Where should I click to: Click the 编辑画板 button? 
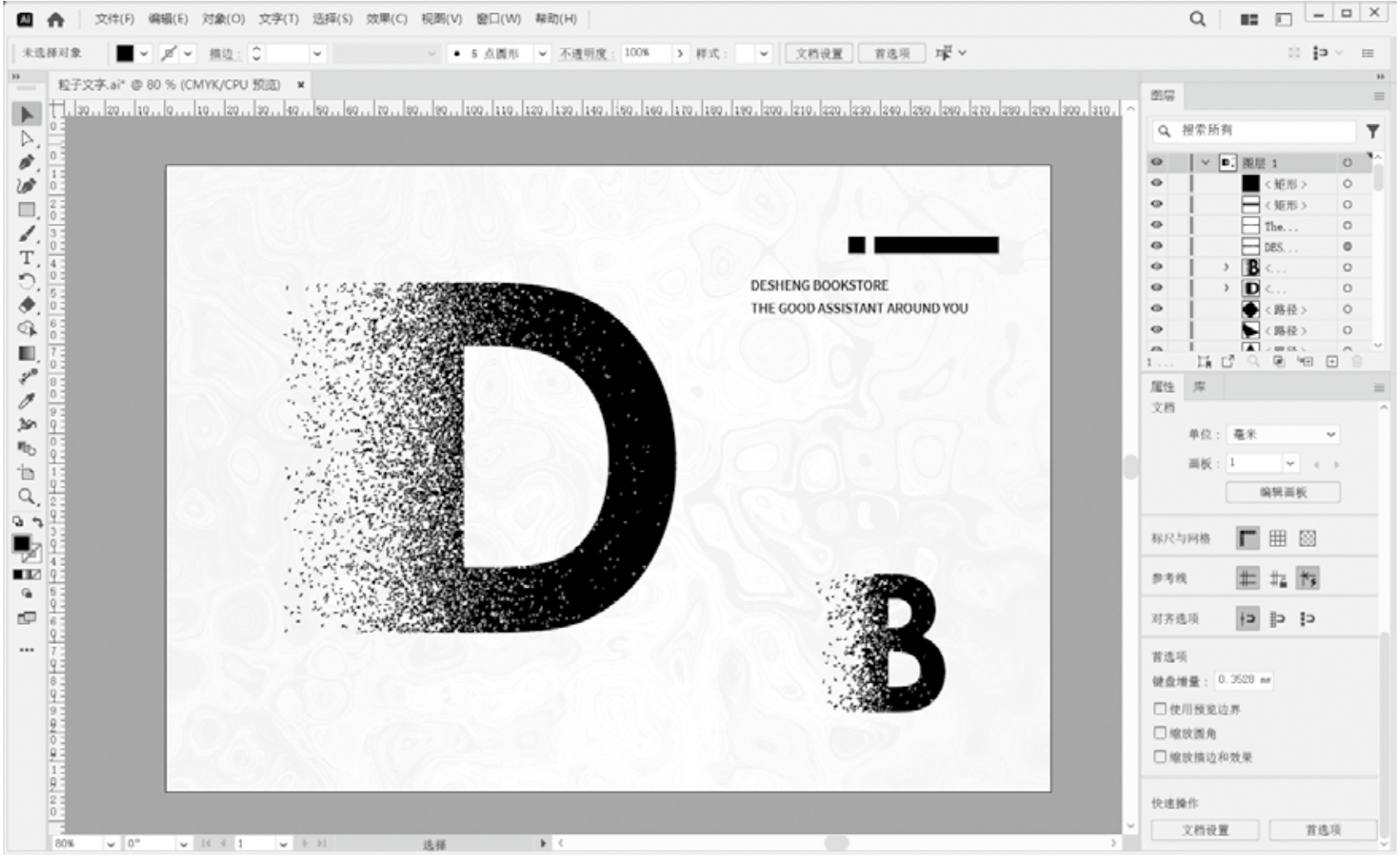click(1282, 492)
